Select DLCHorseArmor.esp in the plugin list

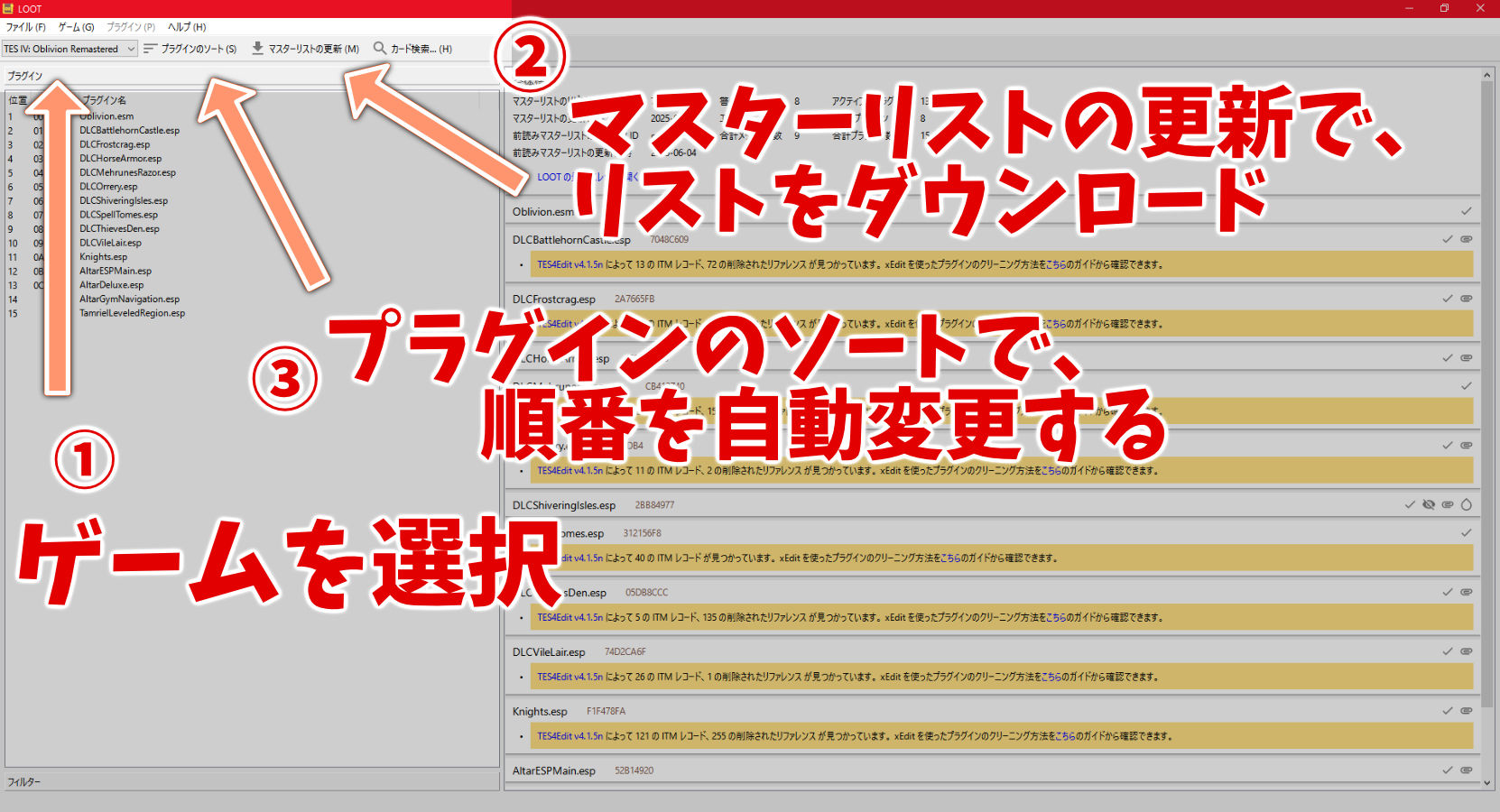[120, 159]
